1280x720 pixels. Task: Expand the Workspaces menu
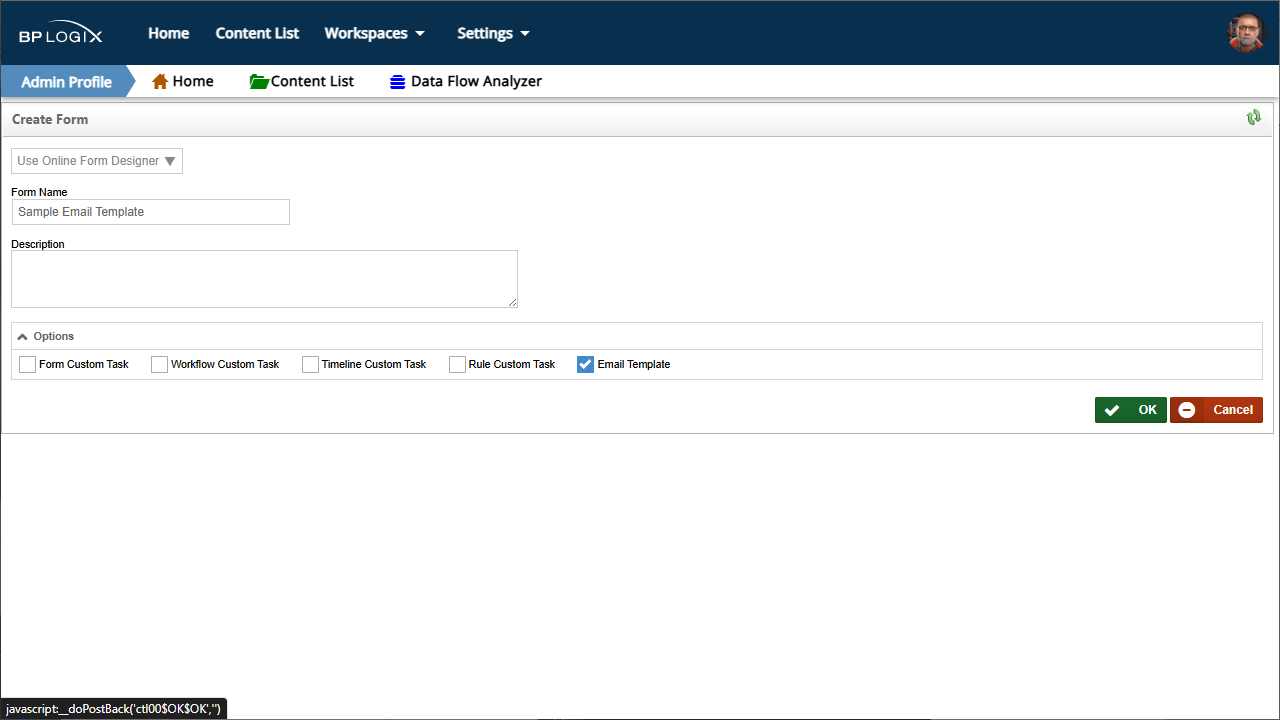375,33
